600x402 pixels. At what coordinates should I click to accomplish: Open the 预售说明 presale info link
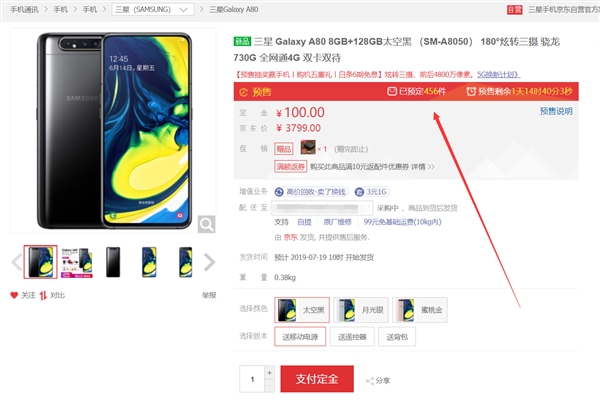[556, 111]
